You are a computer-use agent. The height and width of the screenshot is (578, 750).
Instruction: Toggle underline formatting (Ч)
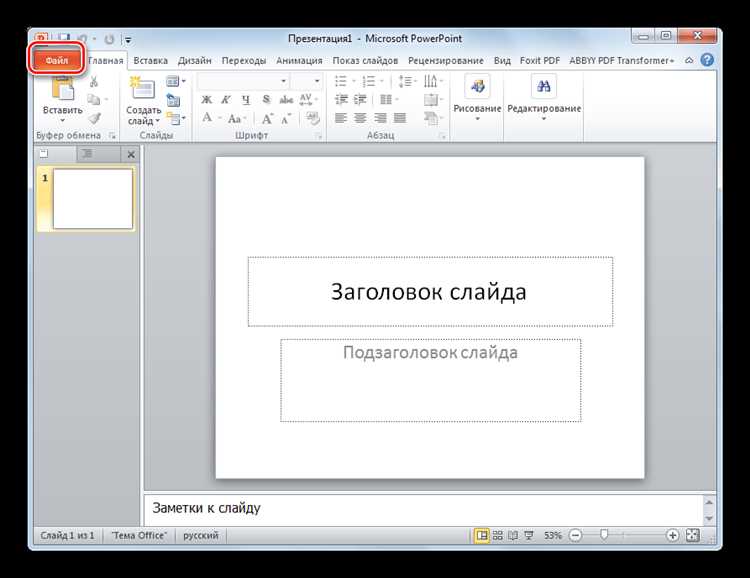247,99
